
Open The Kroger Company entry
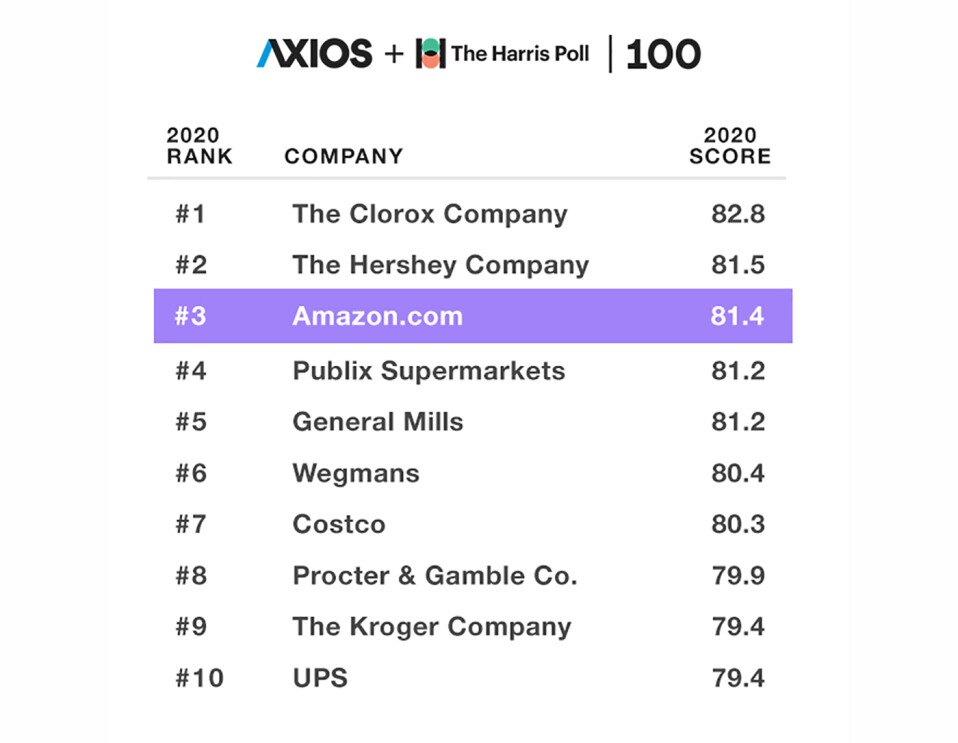pyautogui.click(x=431, y=627)
